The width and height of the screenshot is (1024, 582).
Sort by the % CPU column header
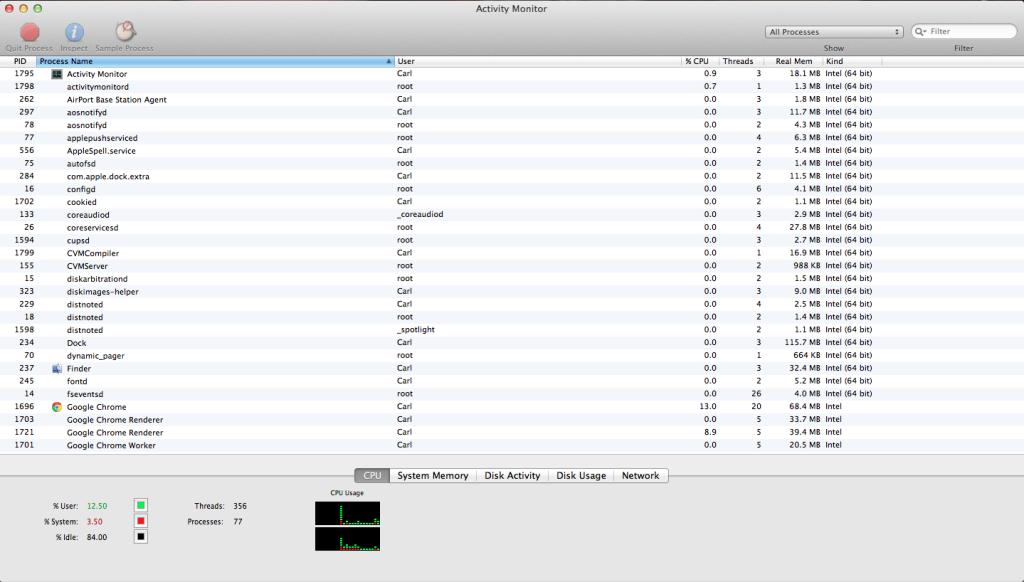pyautogui.click(x=700, y=61)
